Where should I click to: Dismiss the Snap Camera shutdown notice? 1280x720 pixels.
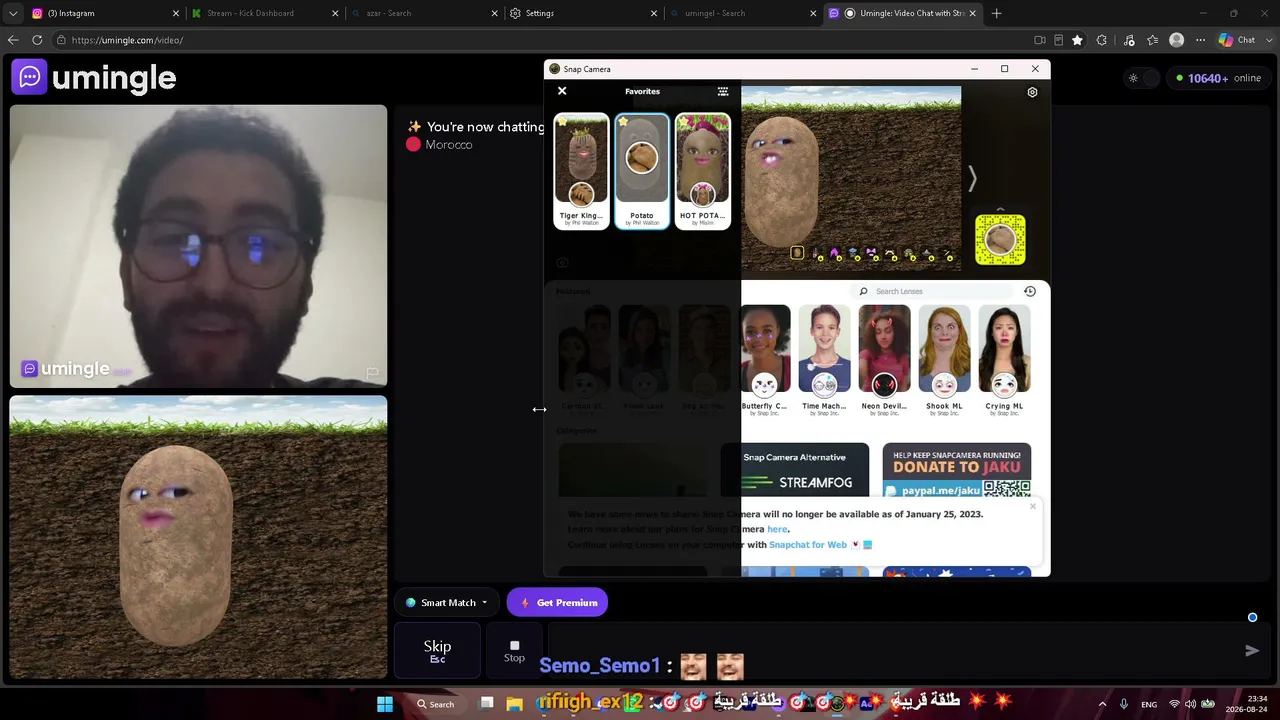[x=1033, y=506]
